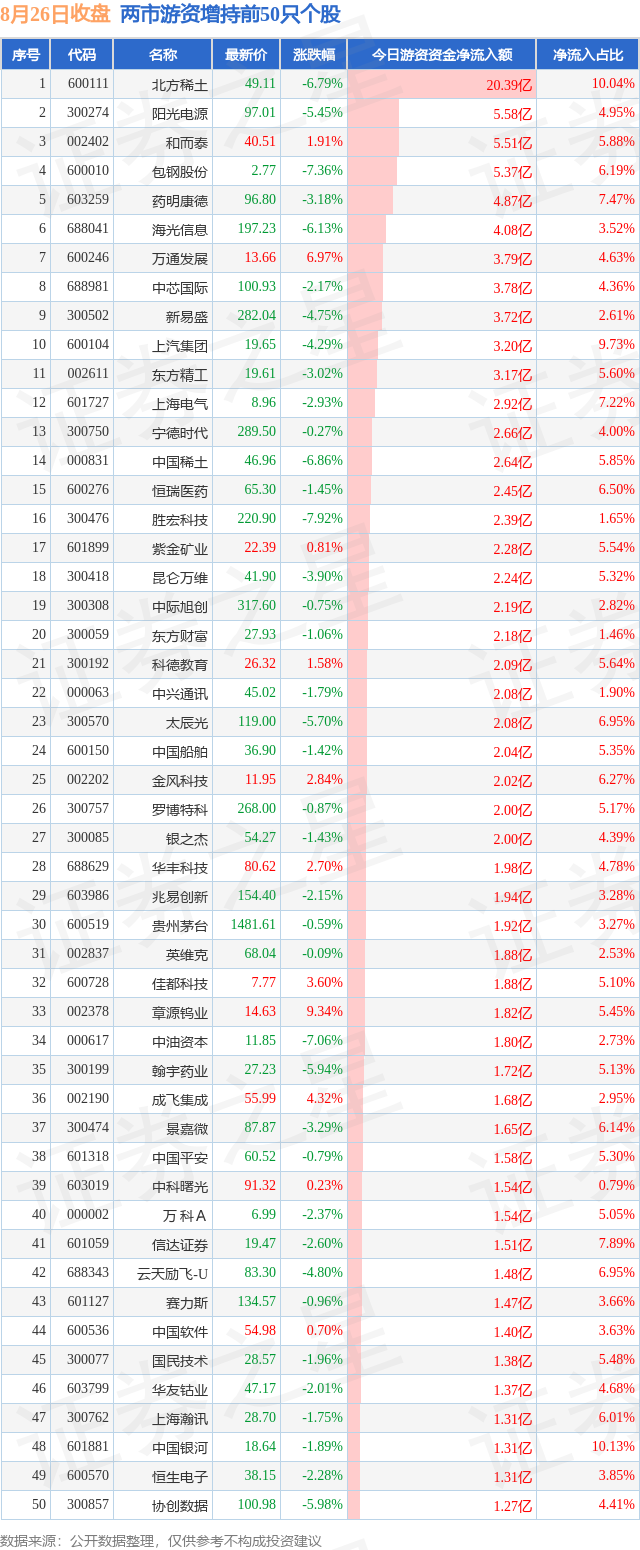640x1550 pixels.
Task: Click stock name 中科曙光
Action: 180,1187
